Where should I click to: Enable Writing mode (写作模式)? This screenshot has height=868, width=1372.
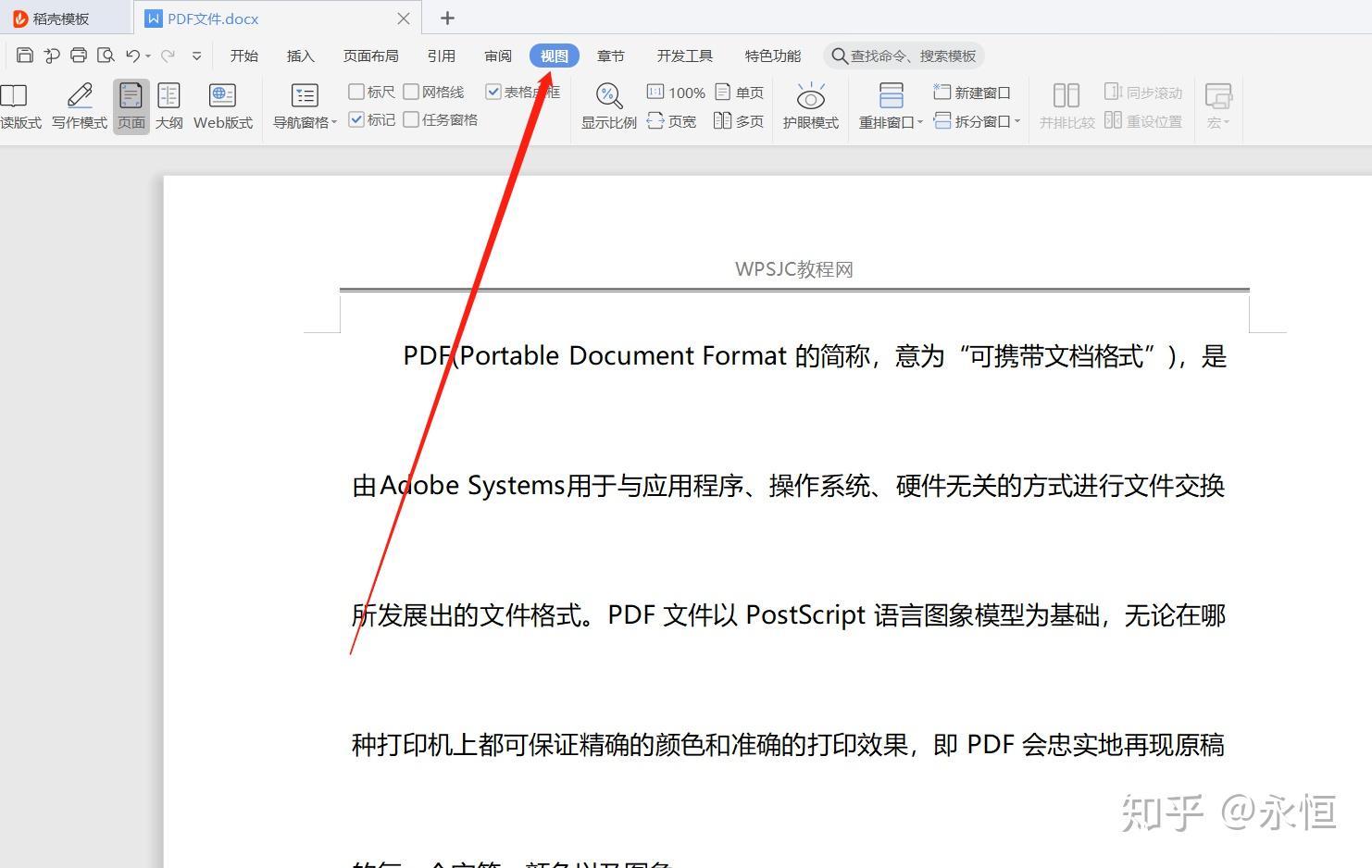tap(80, 106)
